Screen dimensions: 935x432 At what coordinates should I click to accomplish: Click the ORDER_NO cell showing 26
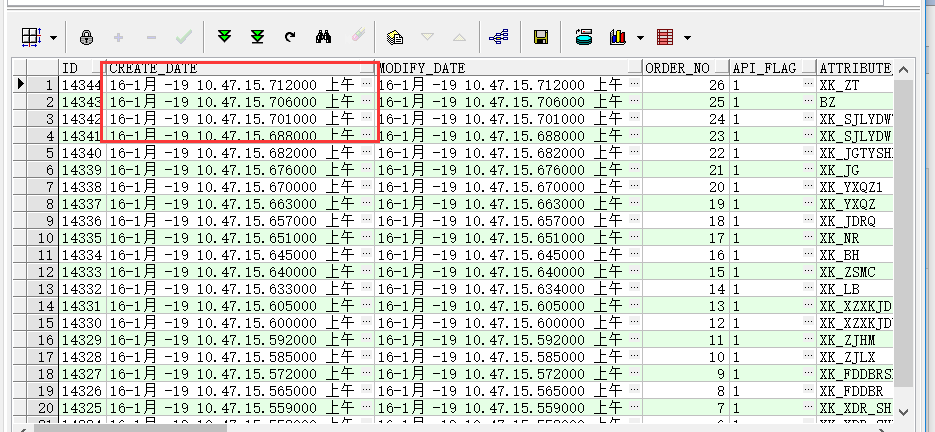[686, 85]
